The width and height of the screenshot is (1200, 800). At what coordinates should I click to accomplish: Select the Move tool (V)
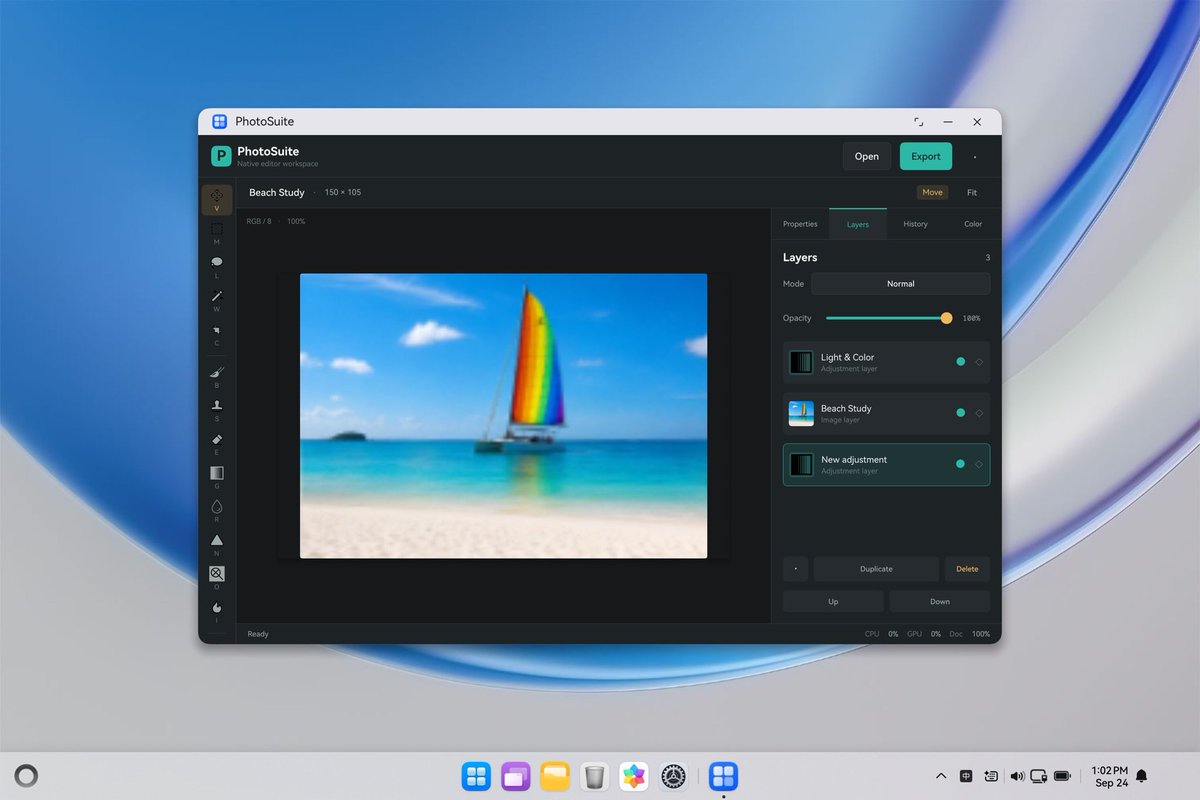(x=217, y=200)
